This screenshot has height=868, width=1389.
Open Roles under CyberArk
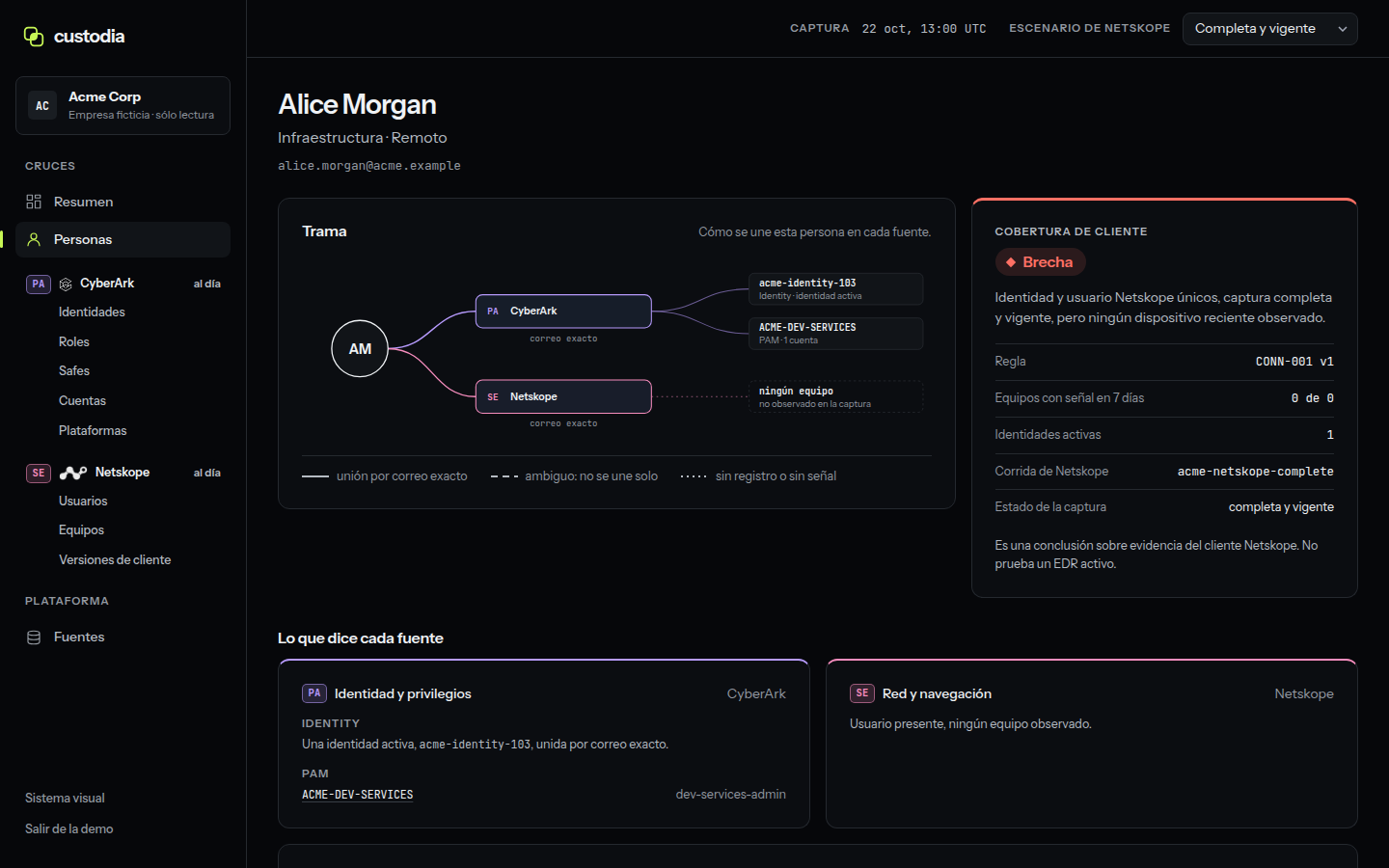(74, 341)
